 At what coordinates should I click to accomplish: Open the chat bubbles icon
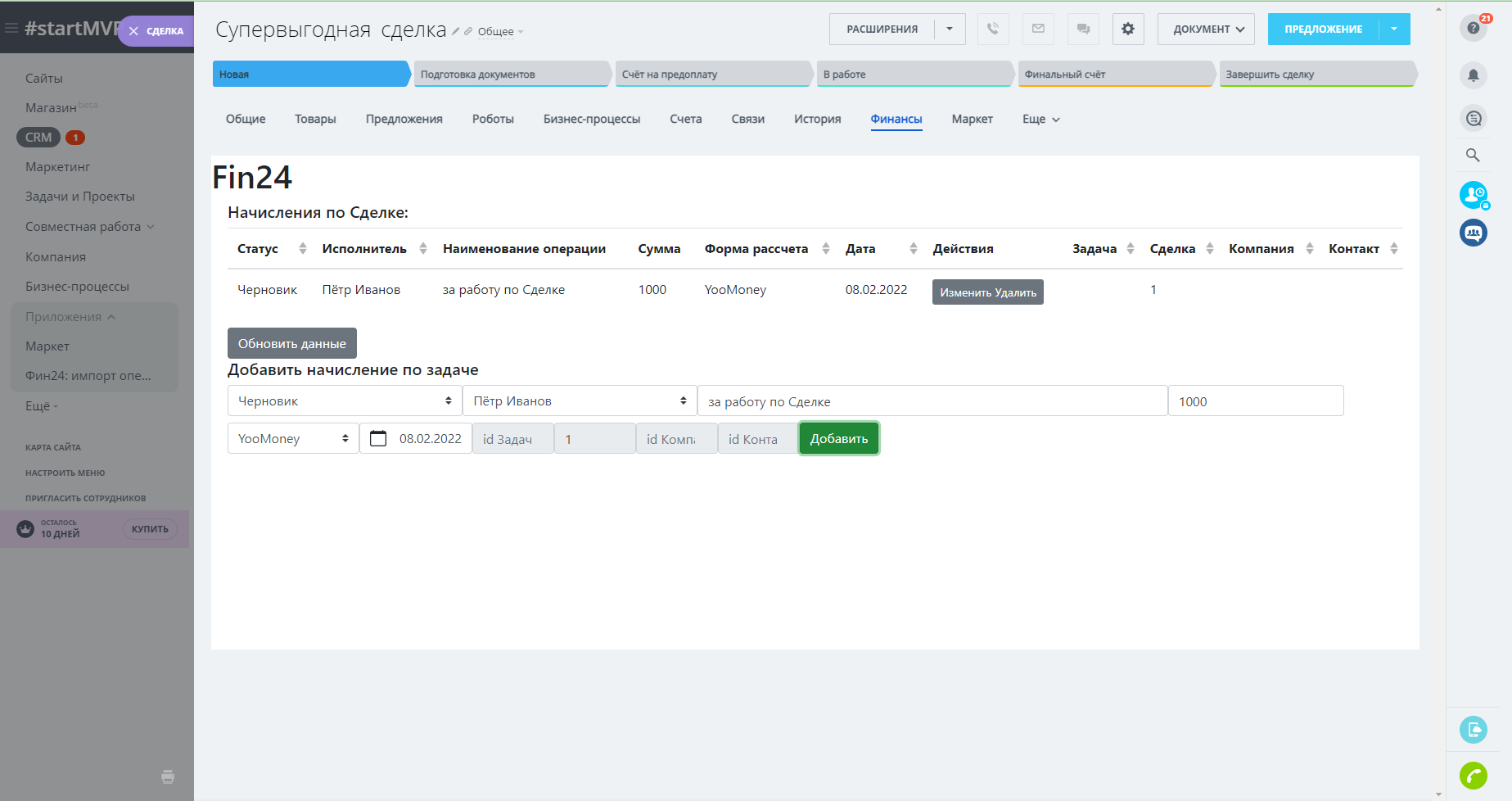(x=1083, y=29)
